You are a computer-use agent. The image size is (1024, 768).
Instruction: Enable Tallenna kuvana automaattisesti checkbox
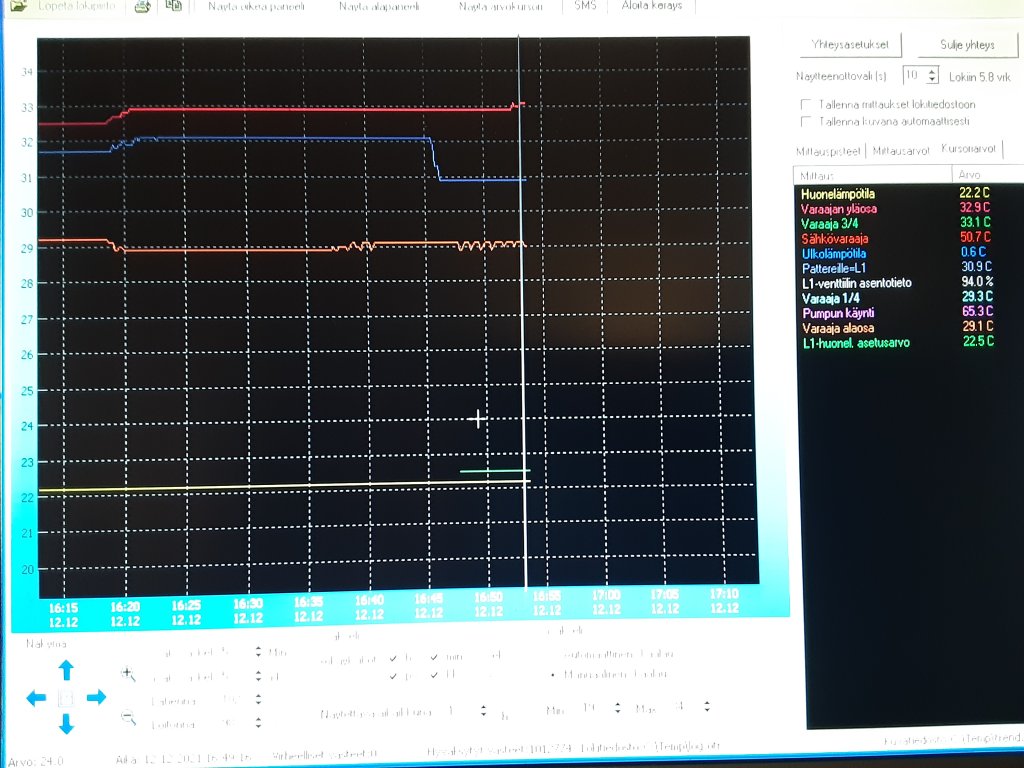[807, 121]
